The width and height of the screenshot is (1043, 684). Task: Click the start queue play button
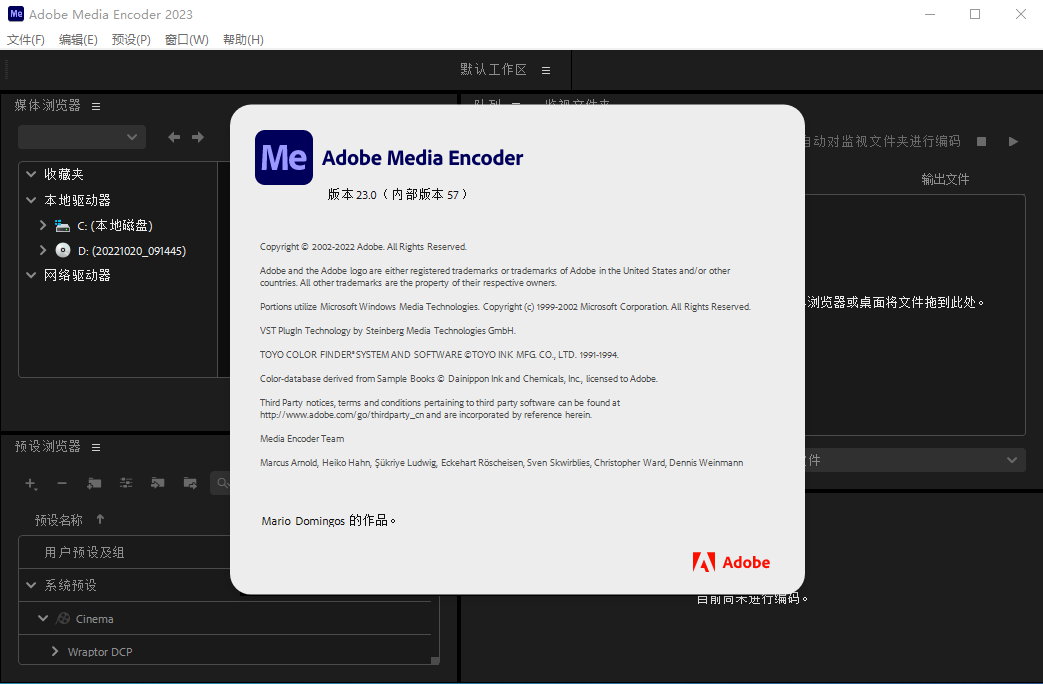point(1013,142)
